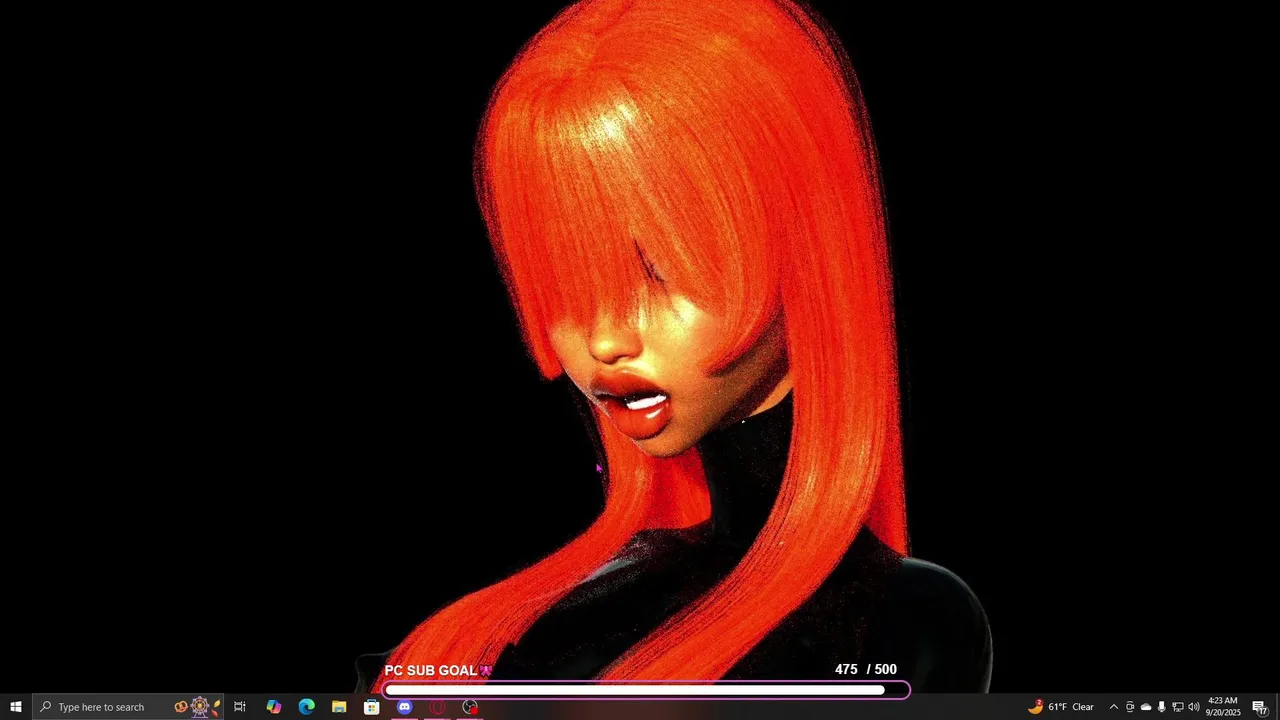Open the volume speaker tray icon
Screen dimensions: 1280x720
(x=1194, y=707)
